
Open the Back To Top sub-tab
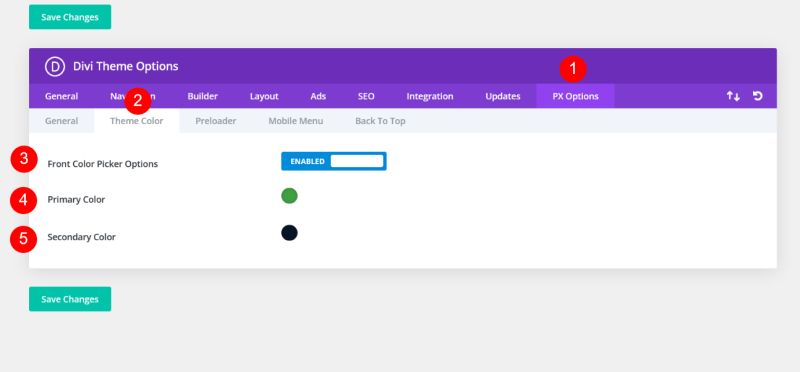(x=380, y=121)
